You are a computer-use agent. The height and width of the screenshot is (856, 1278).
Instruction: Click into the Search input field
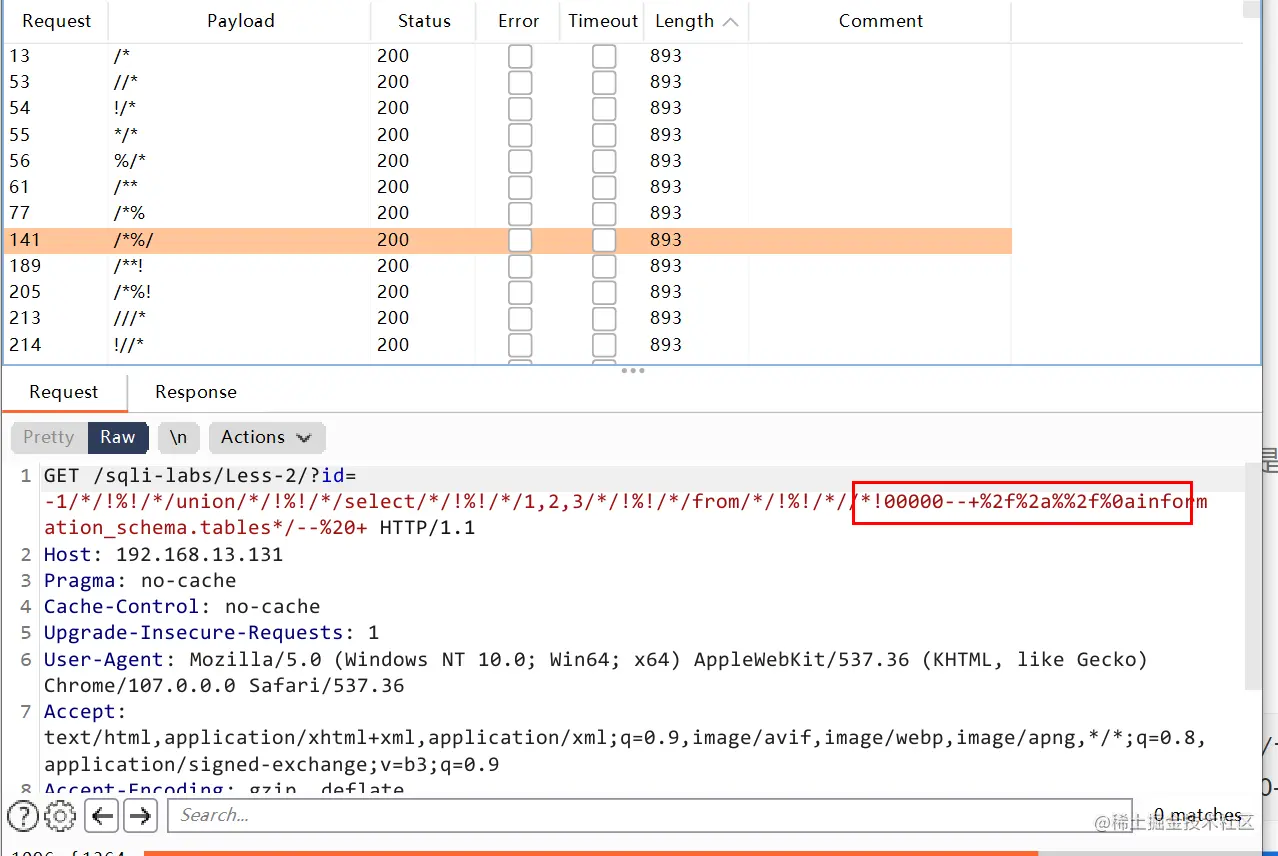click(650, 816)
